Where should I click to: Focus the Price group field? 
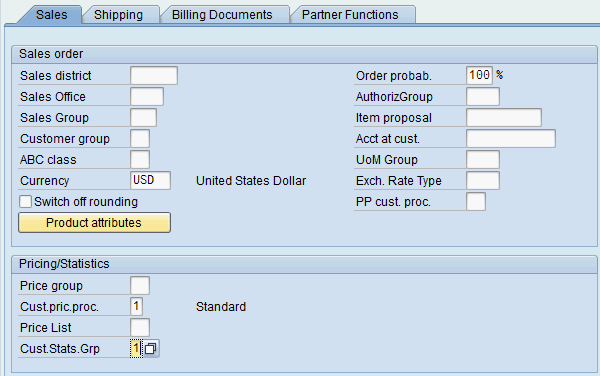tap(140, 286)
